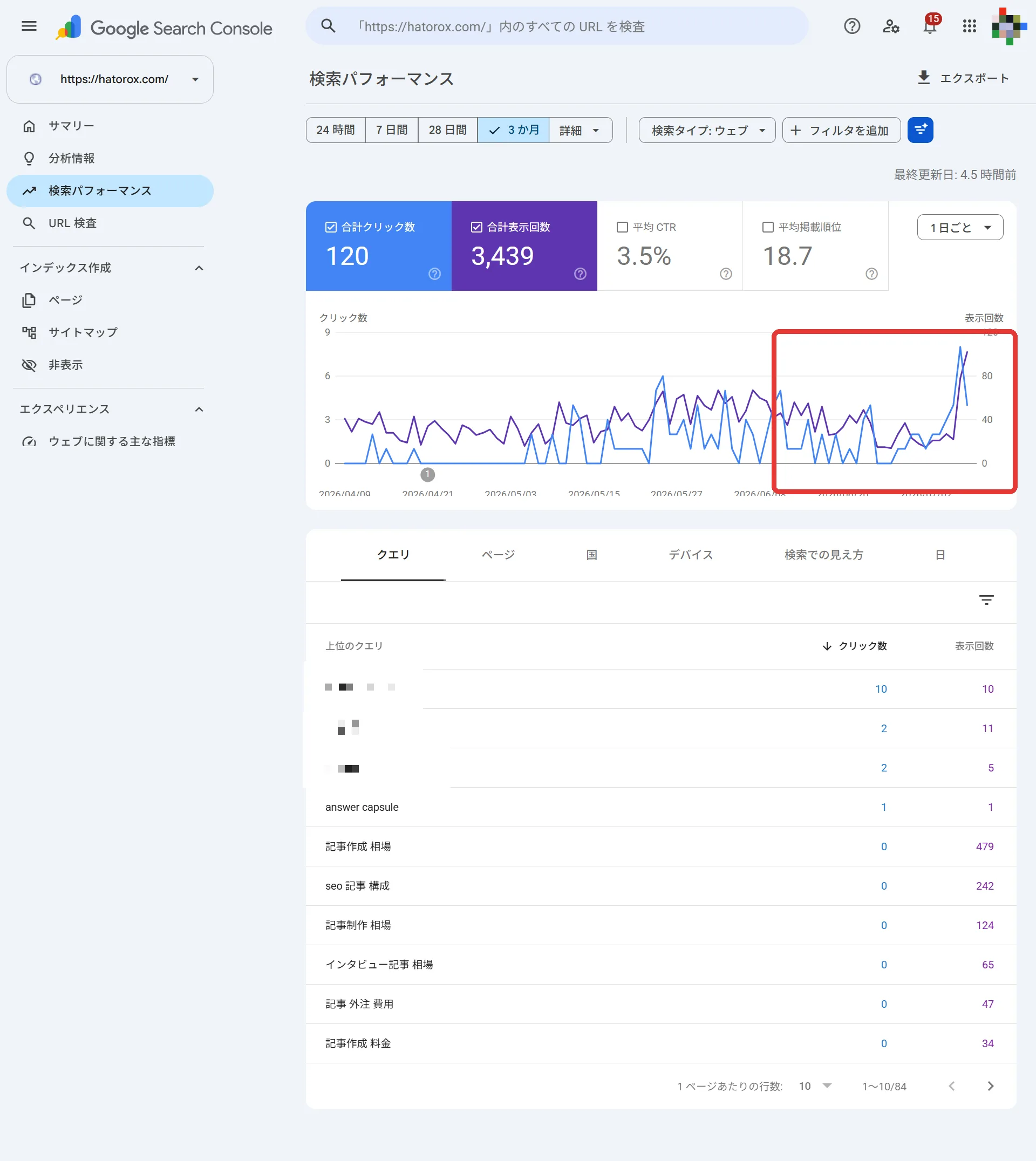Image resolution: width=1036 pixels, height=1161 pixels.
Task: Open 非表示 removals section
Action: click(110, 365)
